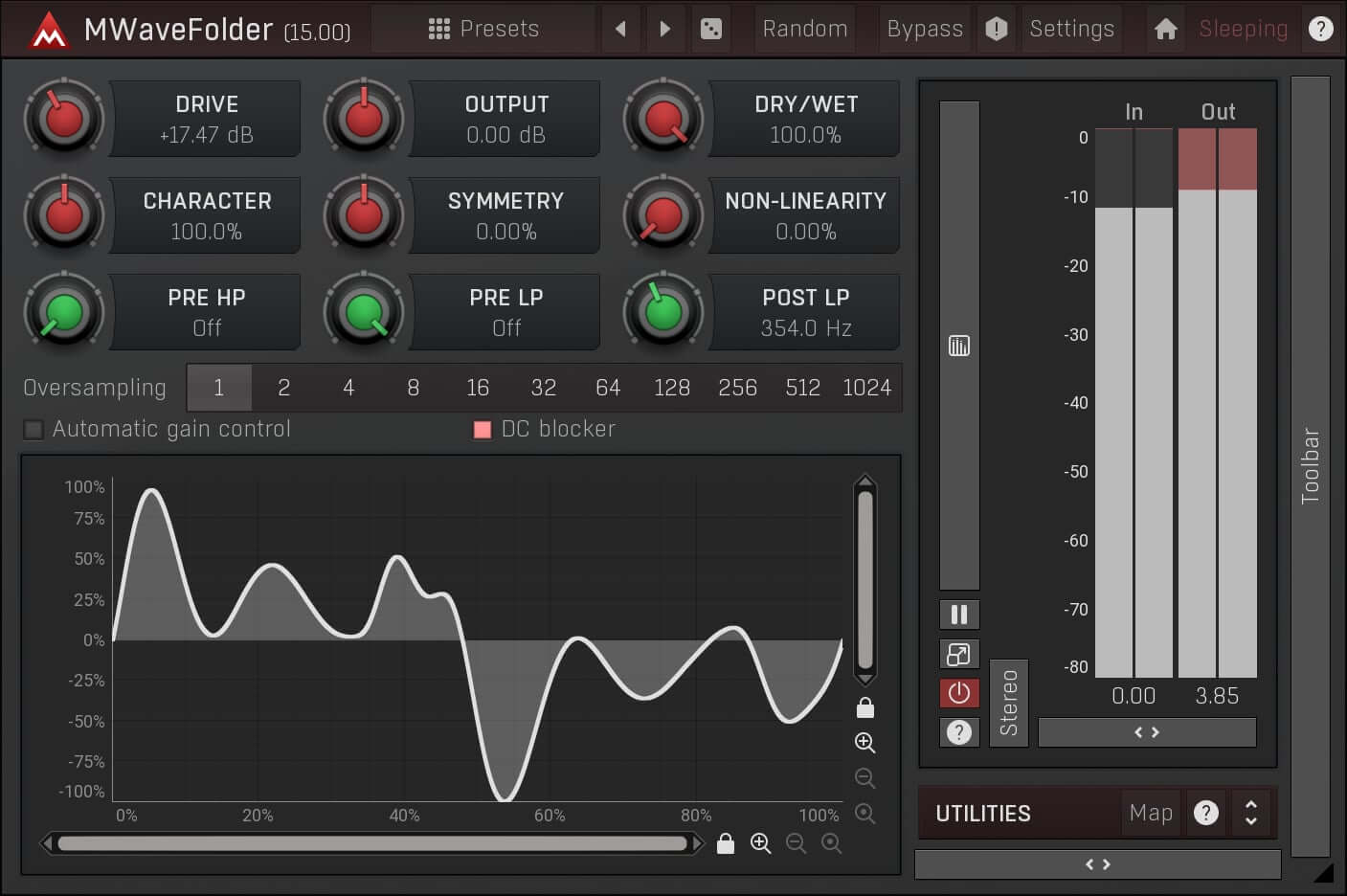Open the Map button in Utilities

click(1151, 814)
